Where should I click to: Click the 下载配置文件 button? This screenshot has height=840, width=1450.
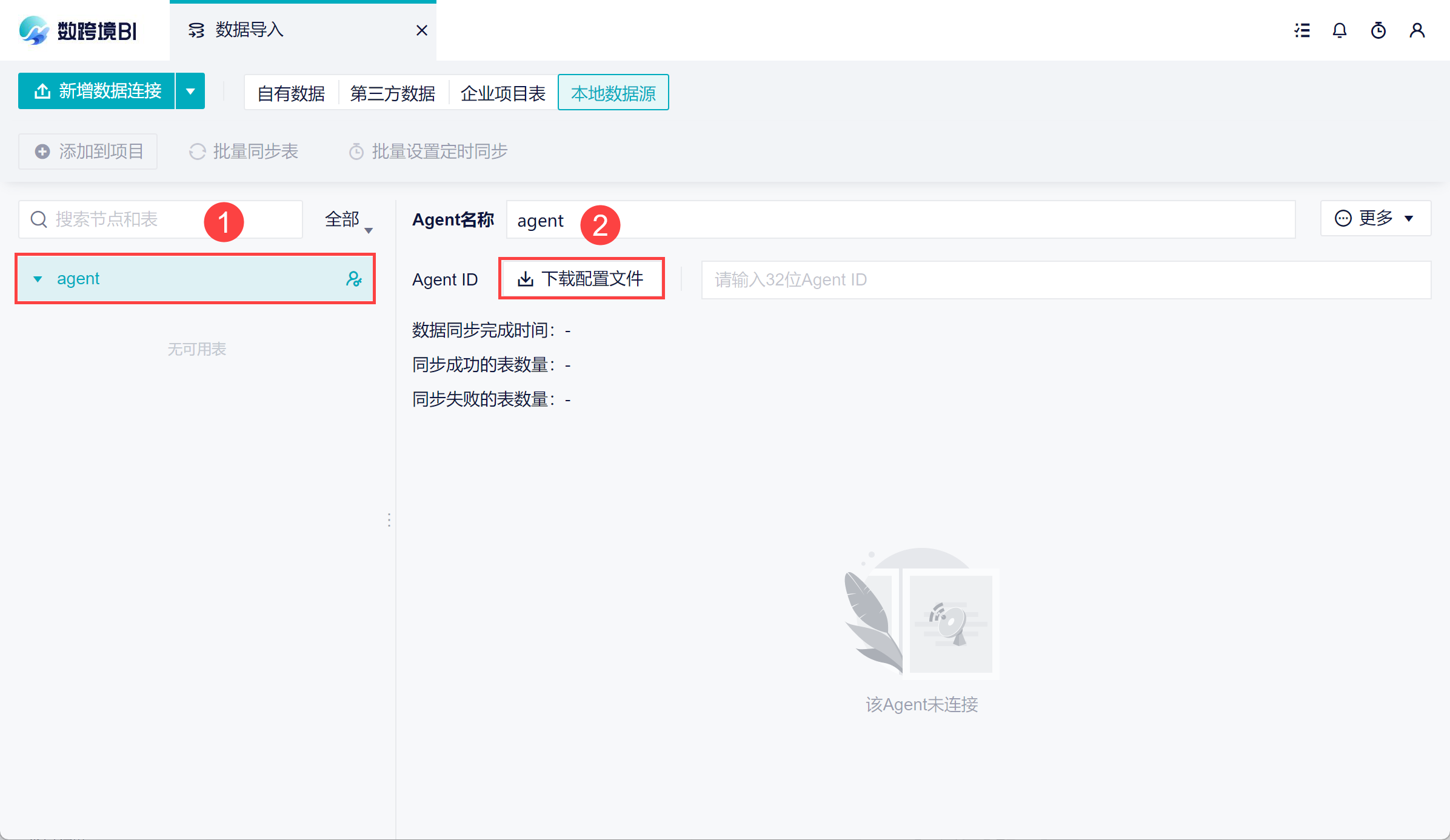click(581, 279)
